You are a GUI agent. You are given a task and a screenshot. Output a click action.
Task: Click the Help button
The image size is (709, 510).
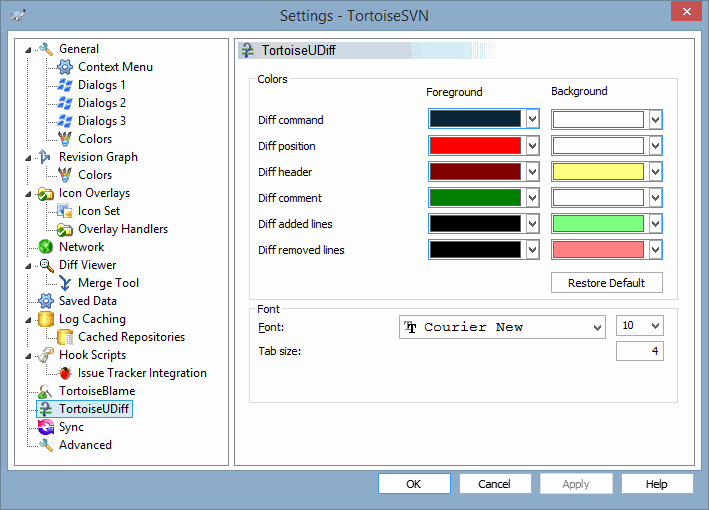point(657,484)
